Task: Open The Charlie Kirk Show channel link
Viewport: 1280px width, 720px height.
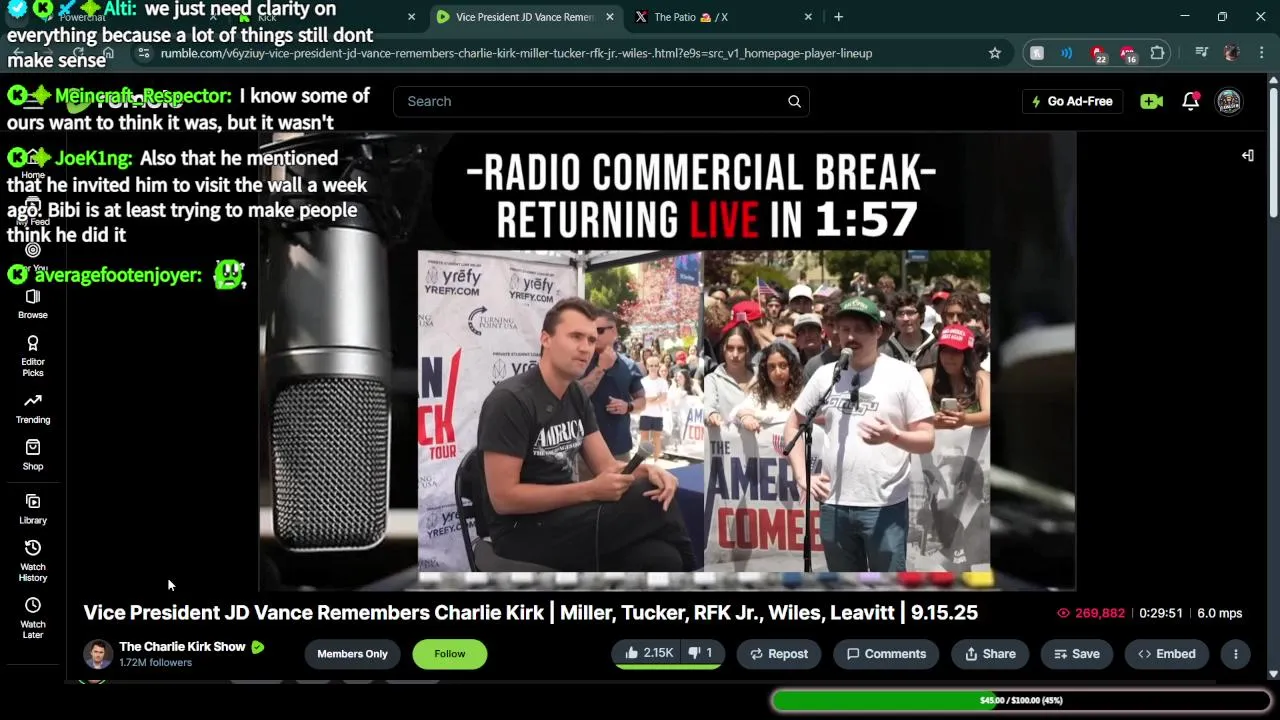Action: click(182, 647)
